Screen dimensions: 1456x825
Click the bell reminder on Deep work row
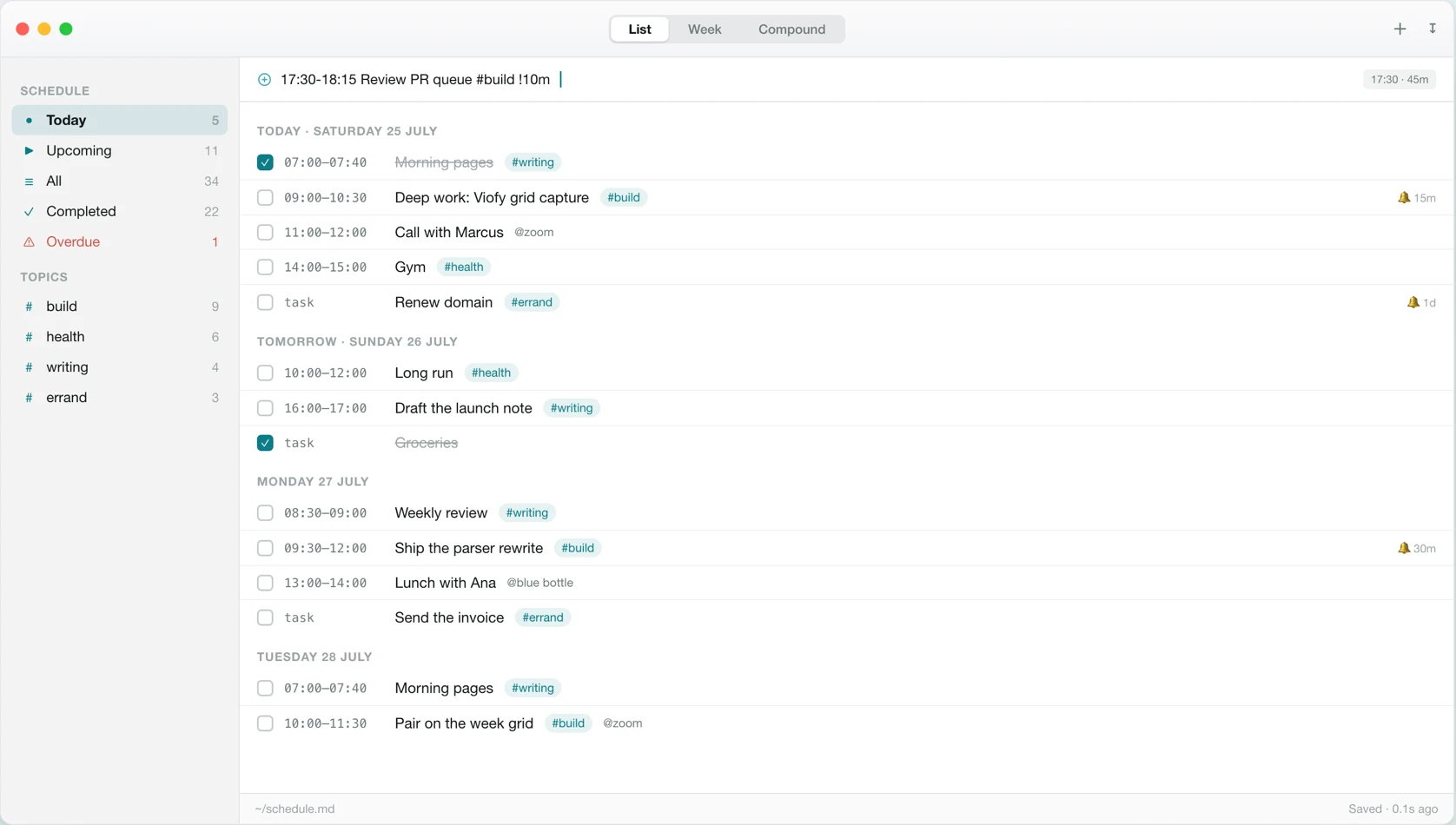point(1416,198)
